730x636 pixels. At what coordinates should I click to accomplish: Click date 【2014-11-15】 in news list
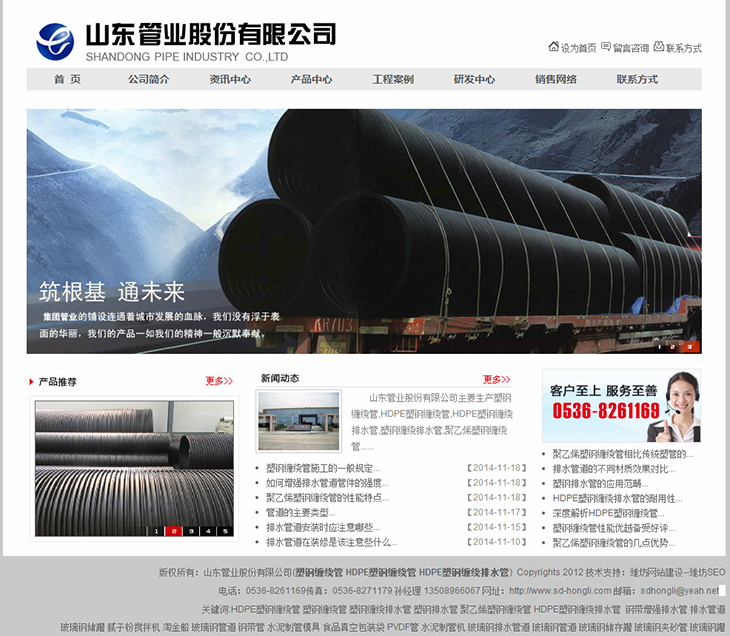(x=497, y=528)
